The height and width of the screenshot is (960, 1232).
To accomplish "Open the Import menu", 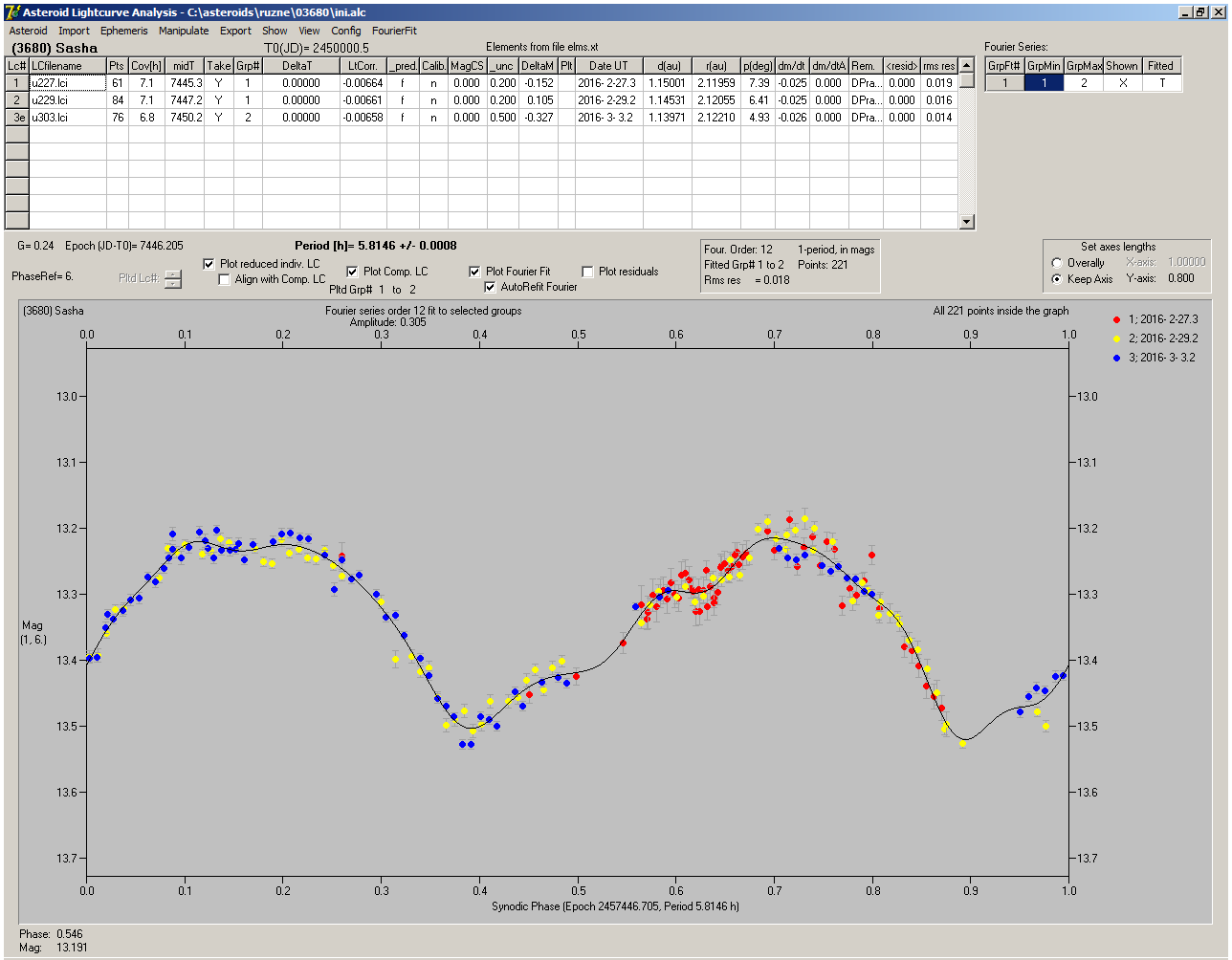I will click(74, 31).
